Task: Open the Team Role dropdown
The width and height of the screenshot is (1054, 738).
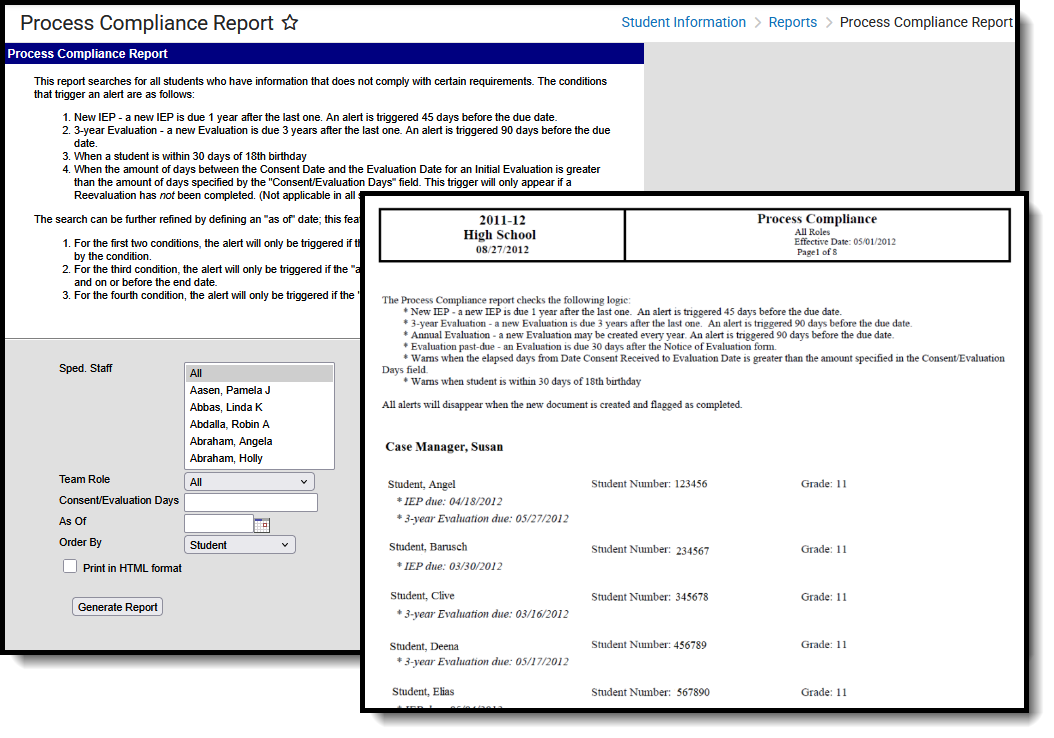Action: 249,482
